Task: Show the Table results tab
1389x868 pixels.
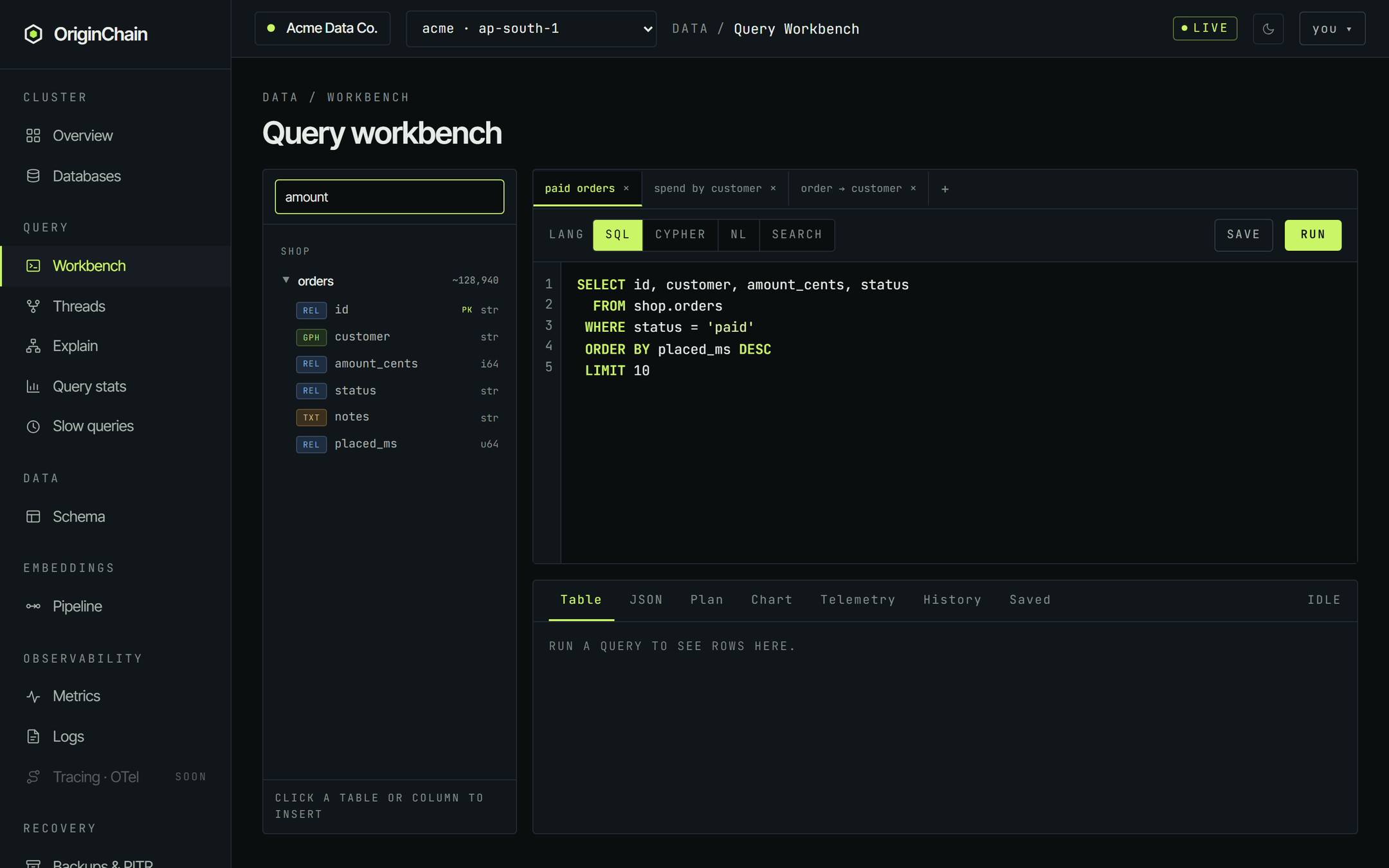Action: point(581,600)
